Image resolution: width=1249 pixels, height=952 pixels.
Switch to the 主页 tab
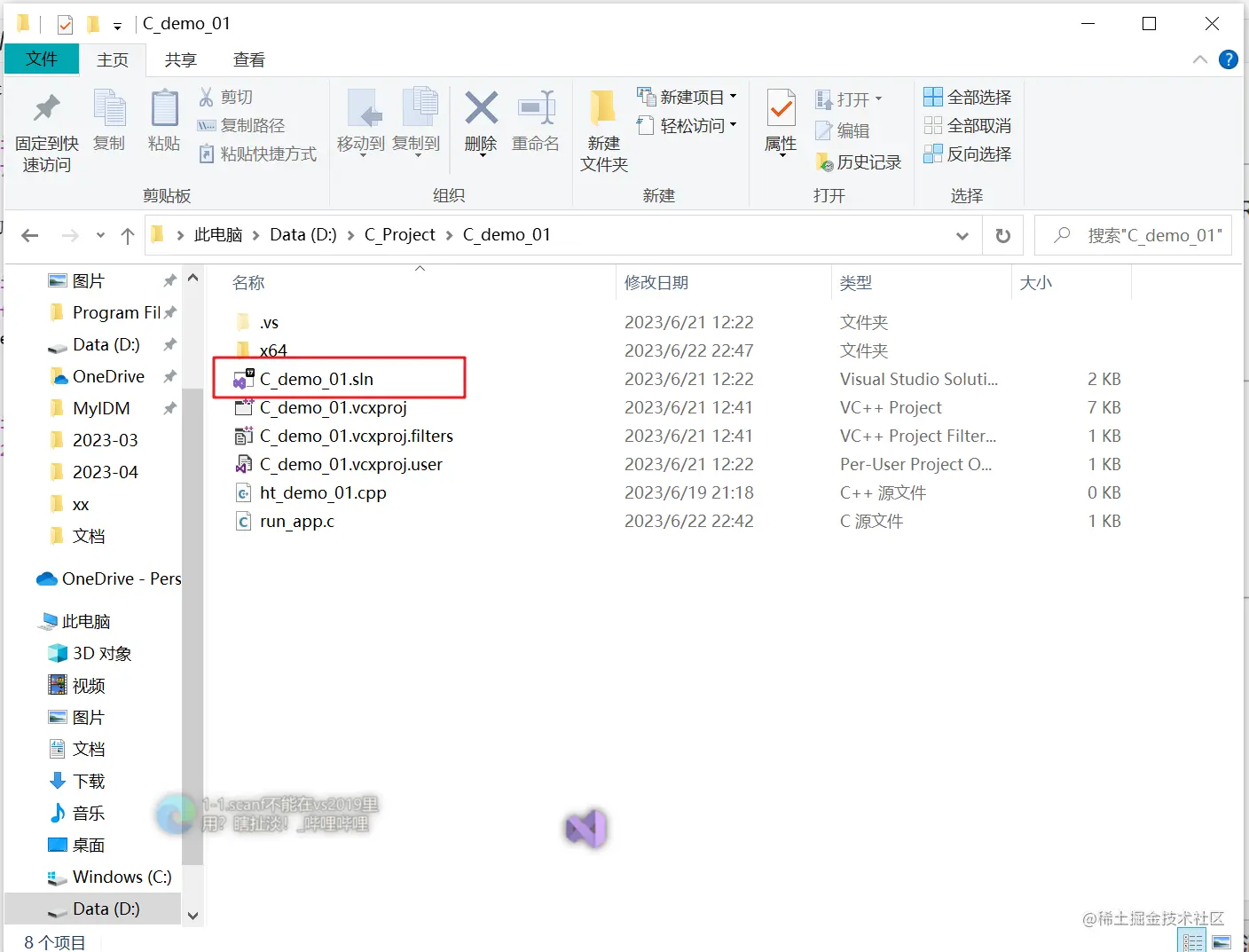point(113,59)
